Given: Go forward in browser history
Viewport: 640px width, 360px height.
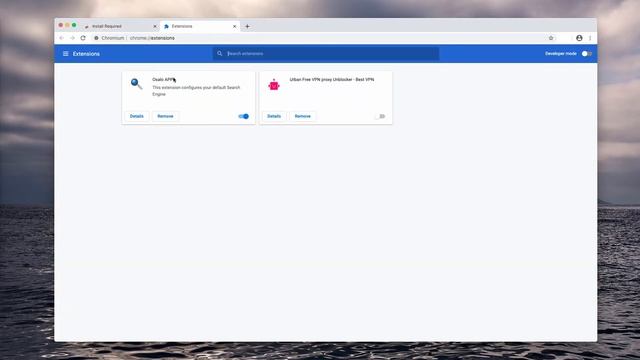Looking at the screenshot, I should point(72,38).
